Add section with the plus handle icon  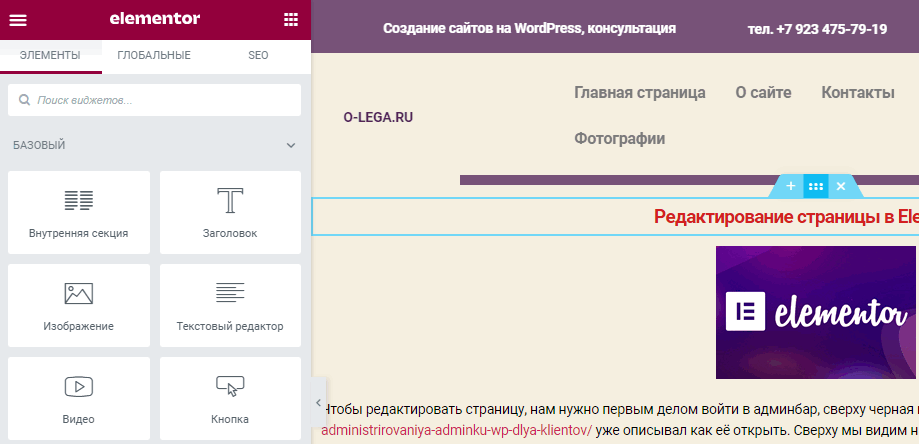pos(791,186)
